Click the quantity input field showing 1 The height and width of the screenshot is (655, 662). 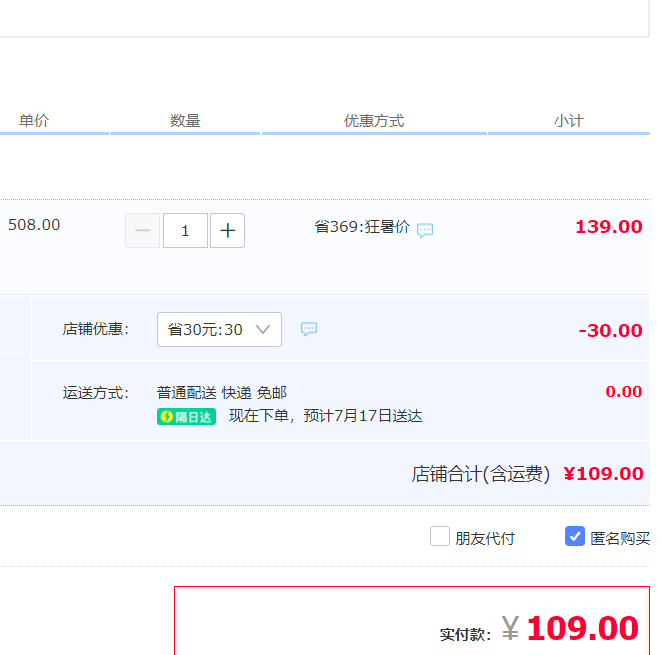pos(185,231)
